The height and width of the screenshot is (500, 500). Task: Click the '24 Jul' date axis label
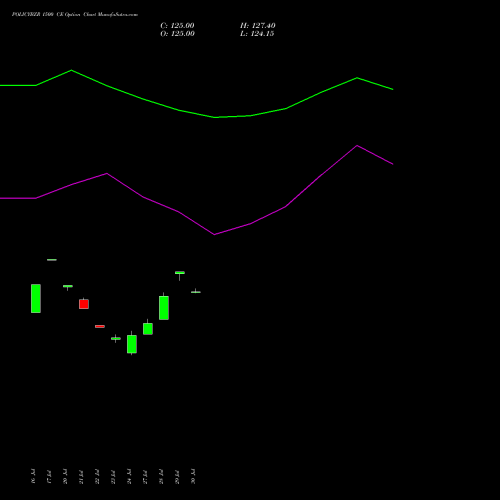pyautogui.click(x=129, y=476)
